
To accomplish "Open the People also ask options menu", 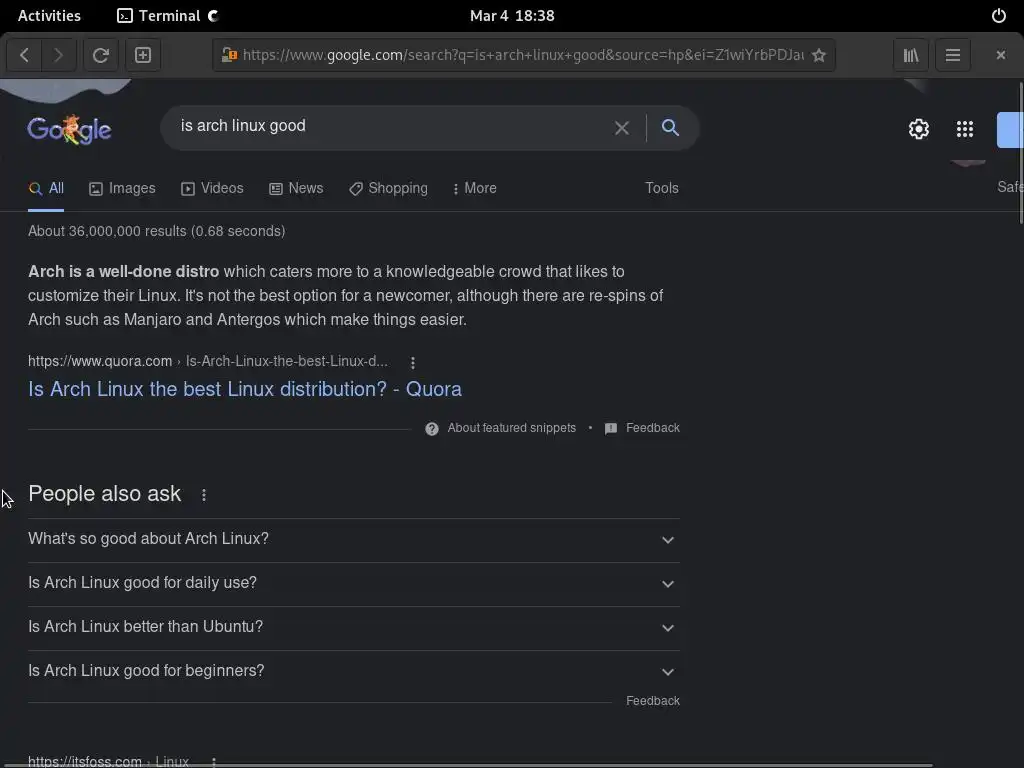I will point(204,495).
